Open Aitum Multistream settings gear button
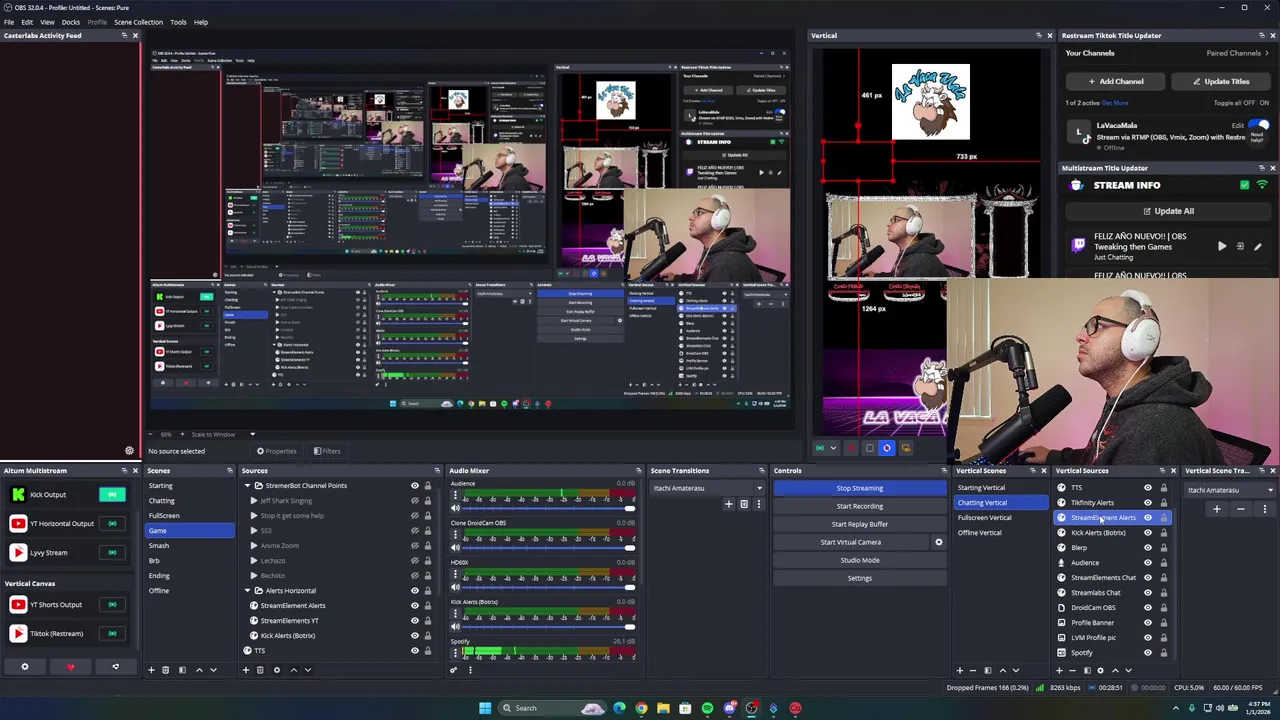The height and width of the screenshot is (720, 1280). [25, 667]
